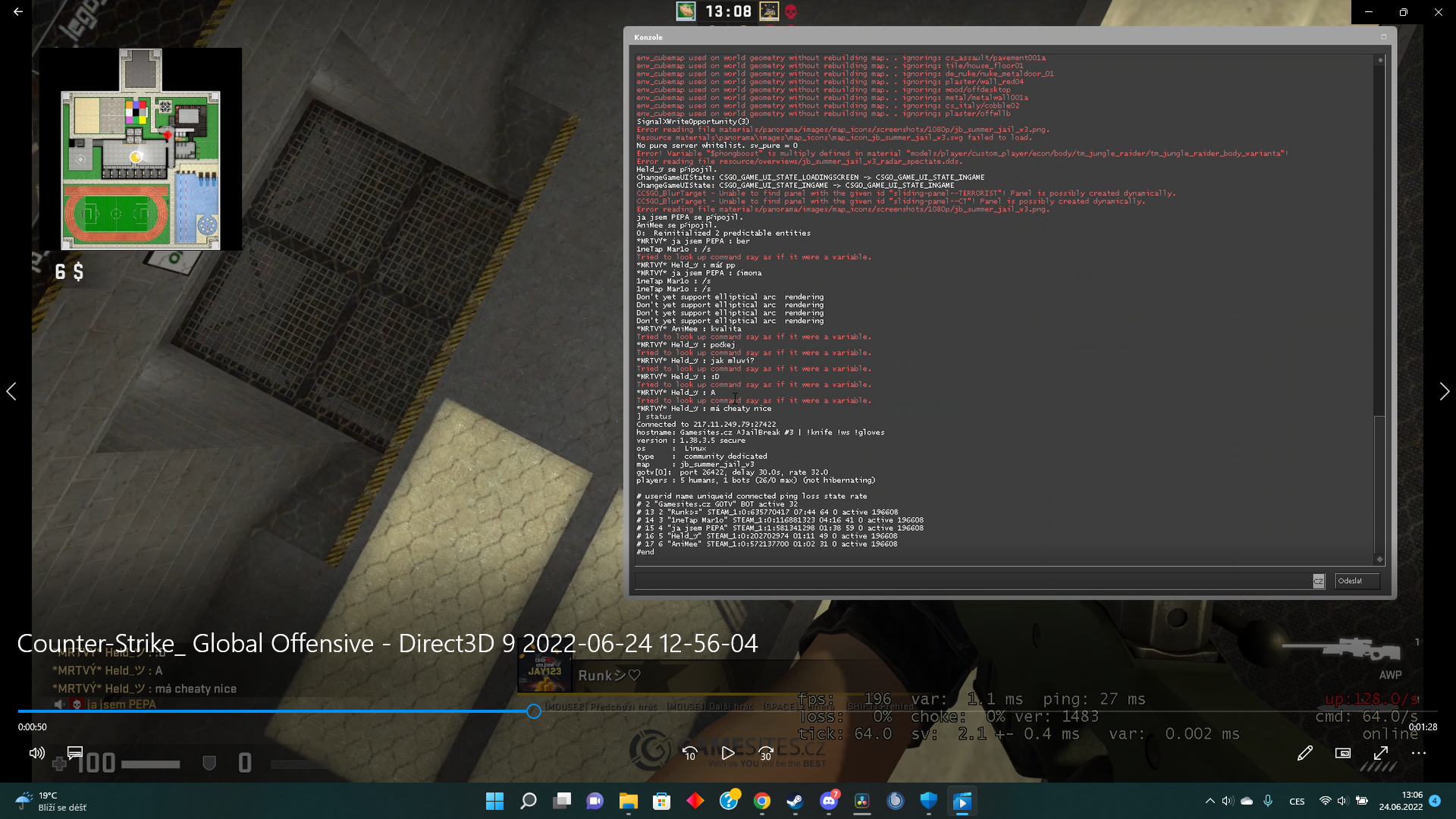Open the subtitles and captions menu
Image resolution: width=1456 pixels, height=819 pixels.
click(x=75, y=753)
